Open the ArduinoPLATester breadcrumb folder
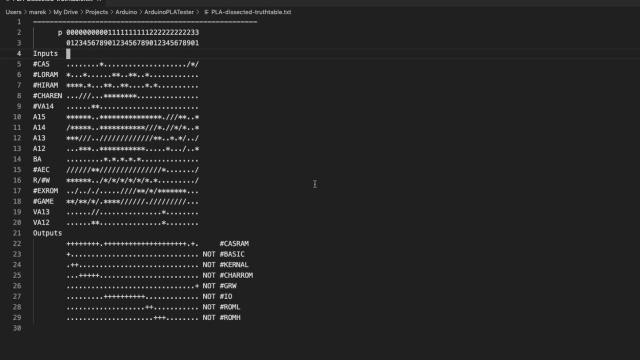 tap(169, 12)
